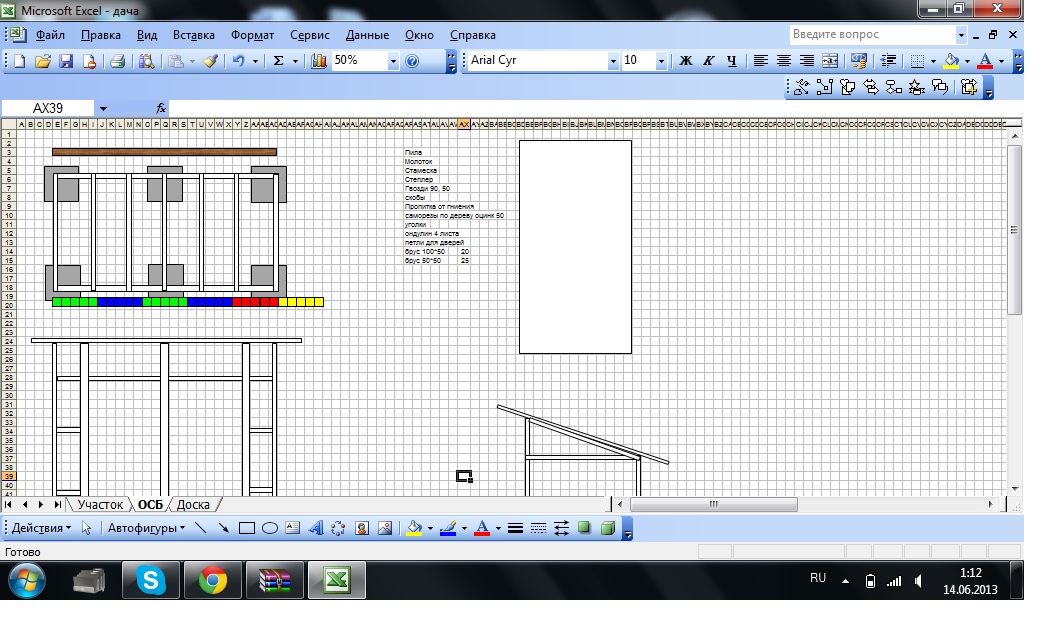Switch to the Доска sheet tab

click(x=193, y=505)
